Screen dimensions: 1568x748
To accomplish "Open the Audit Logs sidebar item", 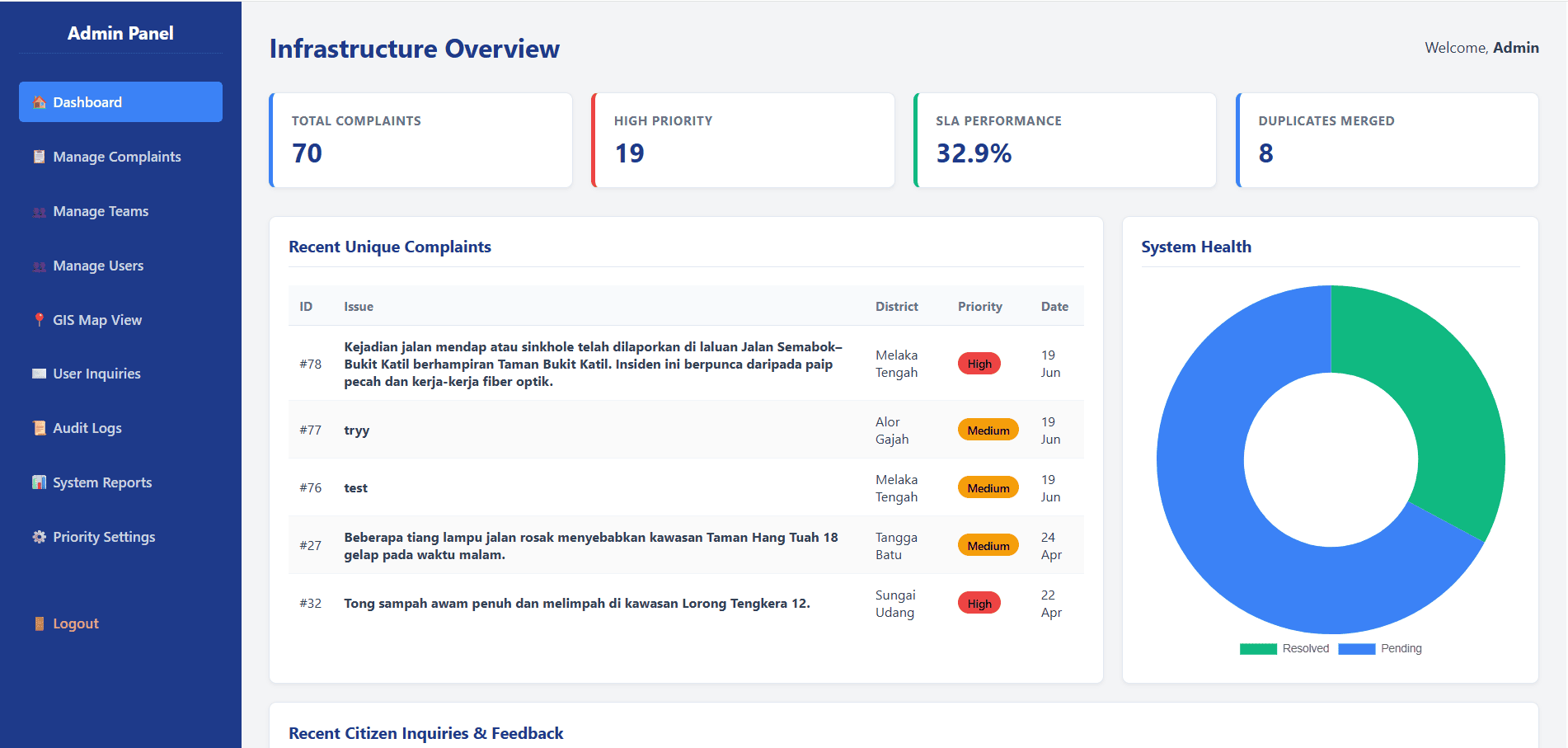I will pyautogui.click(x=120, y=428).
